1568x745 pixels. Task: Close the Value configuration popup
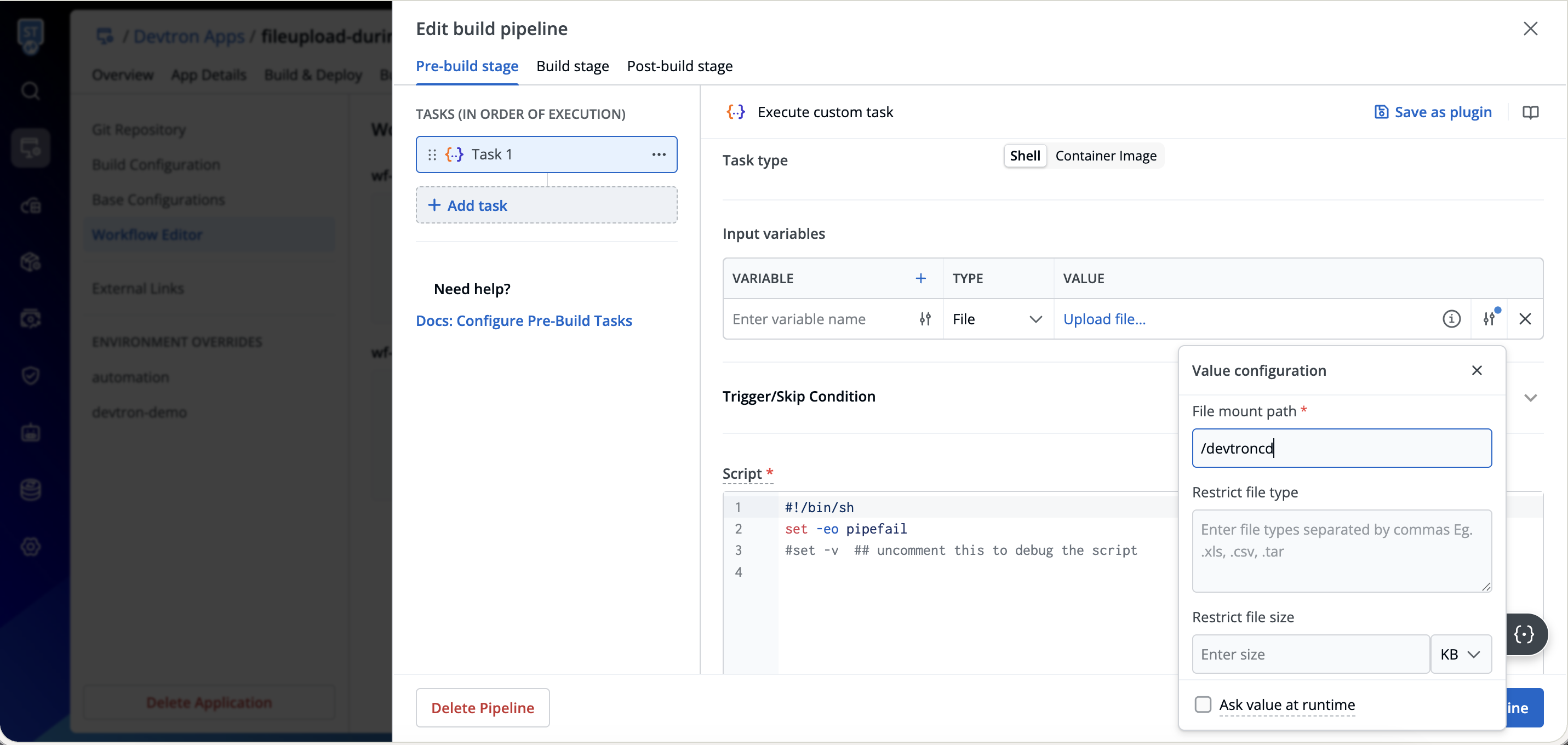(1477, 370)
